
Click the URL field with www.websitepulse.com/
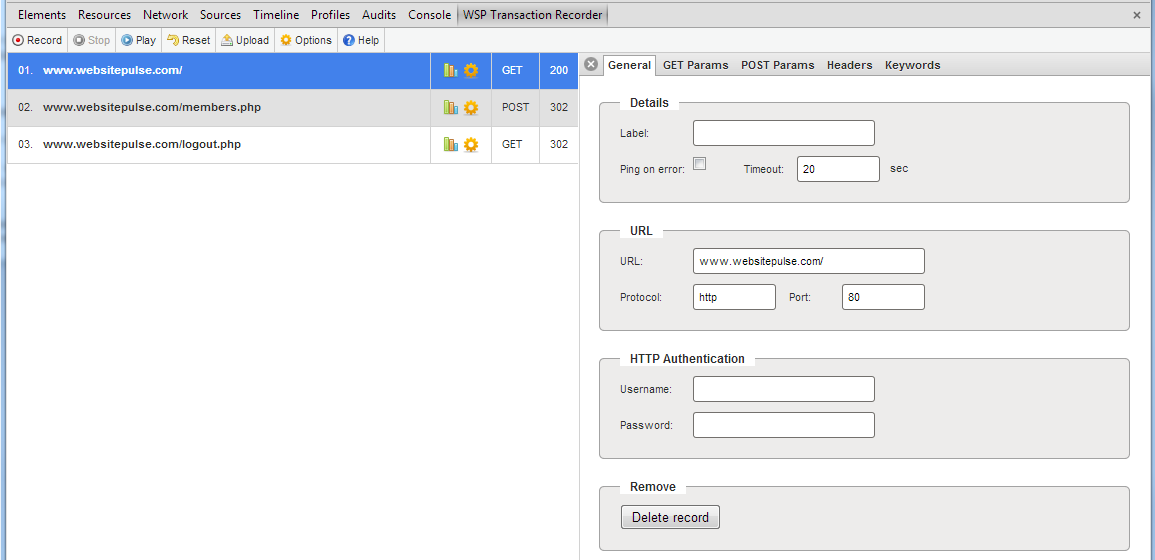point(809,261)
